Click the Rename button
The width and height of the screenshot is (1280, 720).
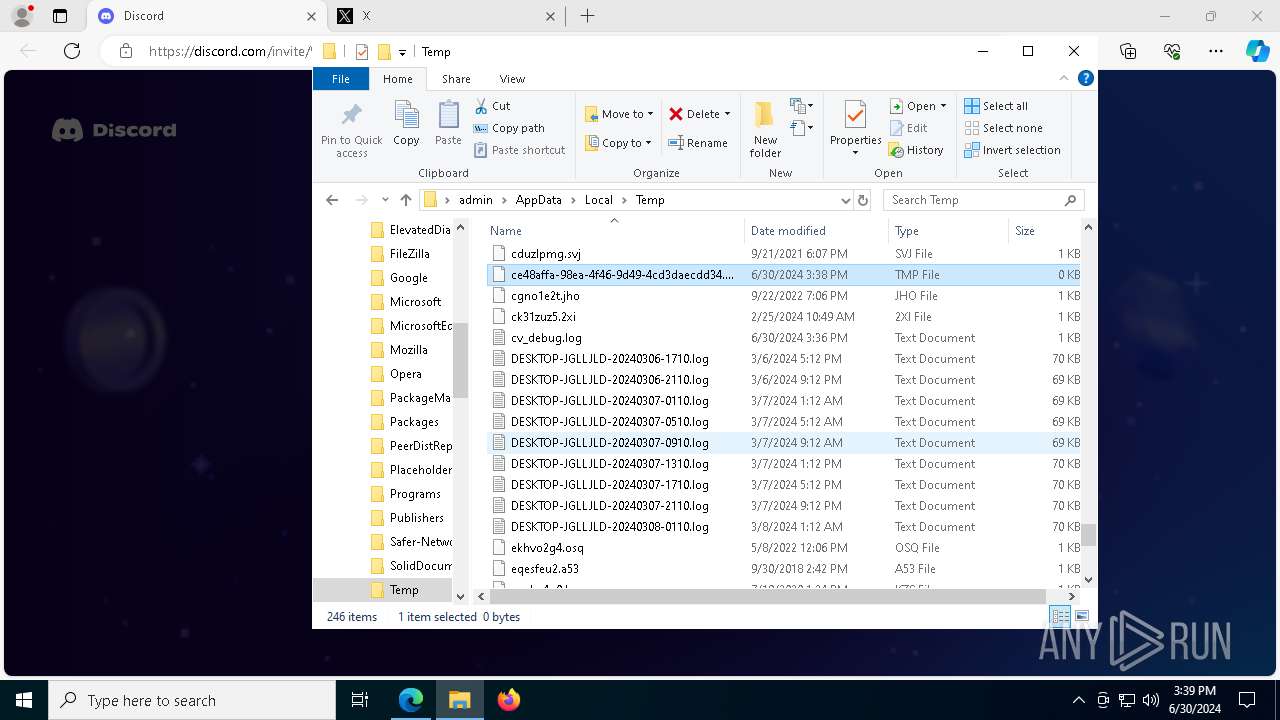pyautogui.click(x=698, y=143)
